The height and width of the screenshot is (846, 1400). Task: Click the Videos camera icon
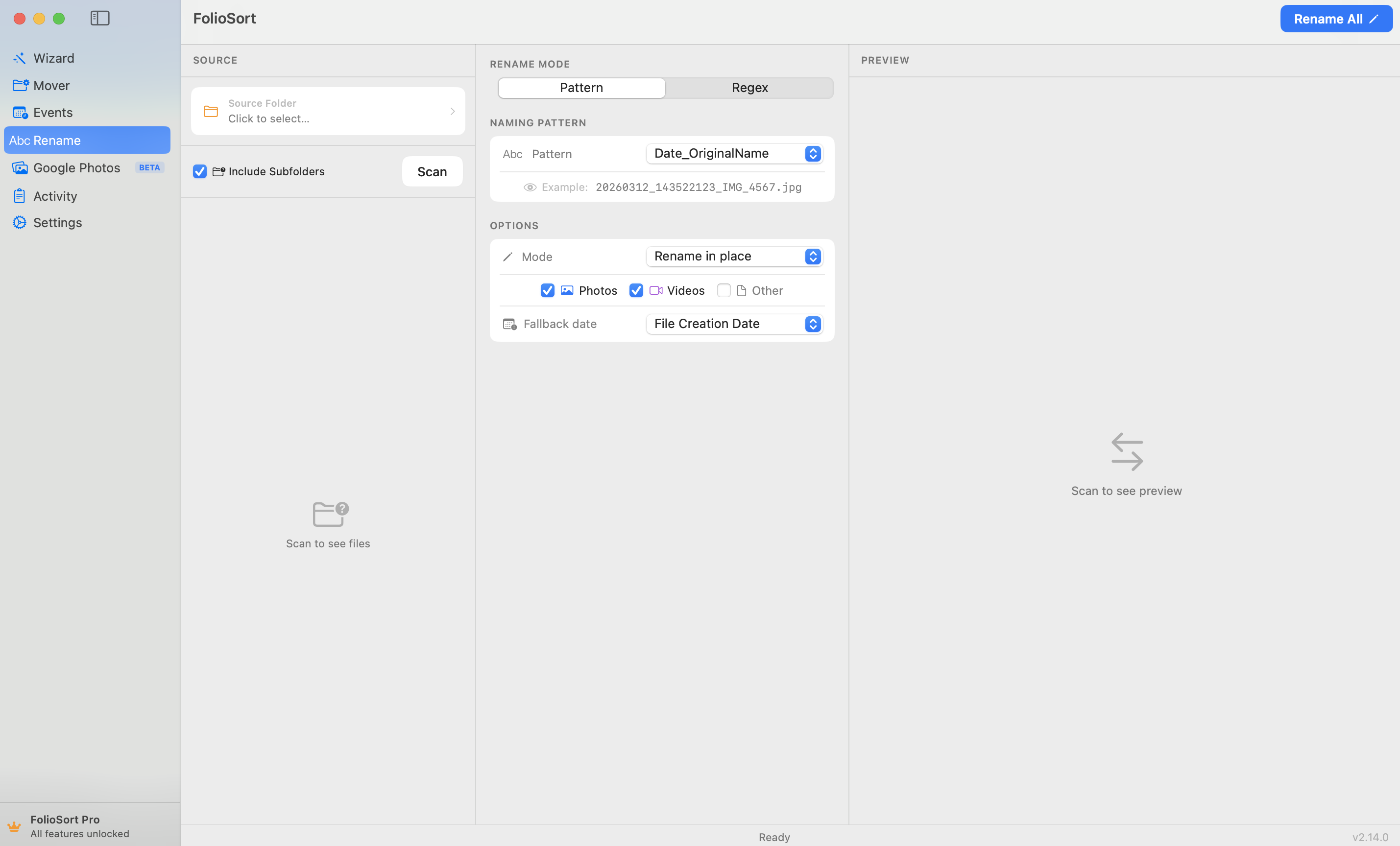pyautogui.click(x=656, y=290)
